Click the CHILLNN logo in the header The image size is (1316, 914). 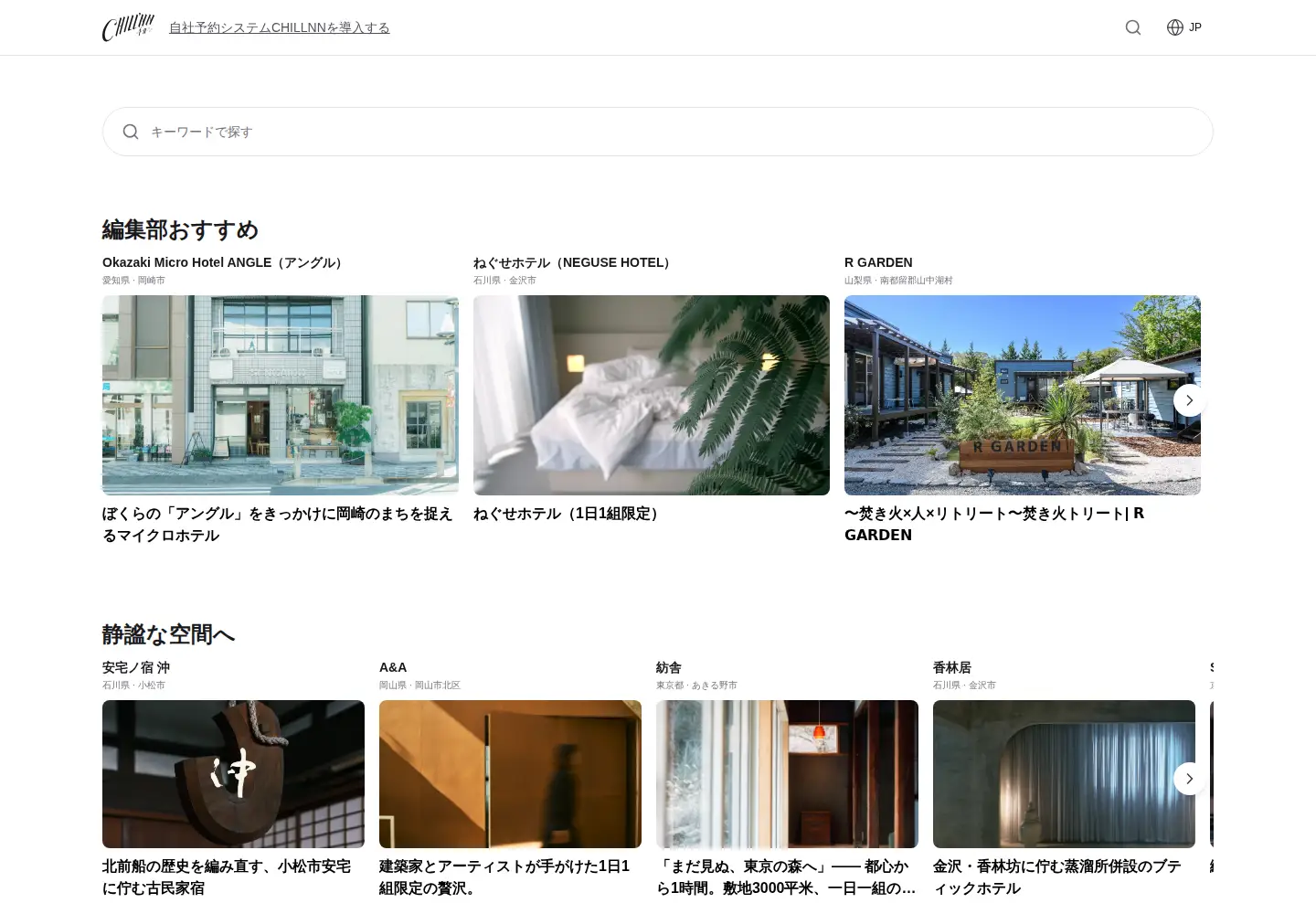tap(128, 27)
